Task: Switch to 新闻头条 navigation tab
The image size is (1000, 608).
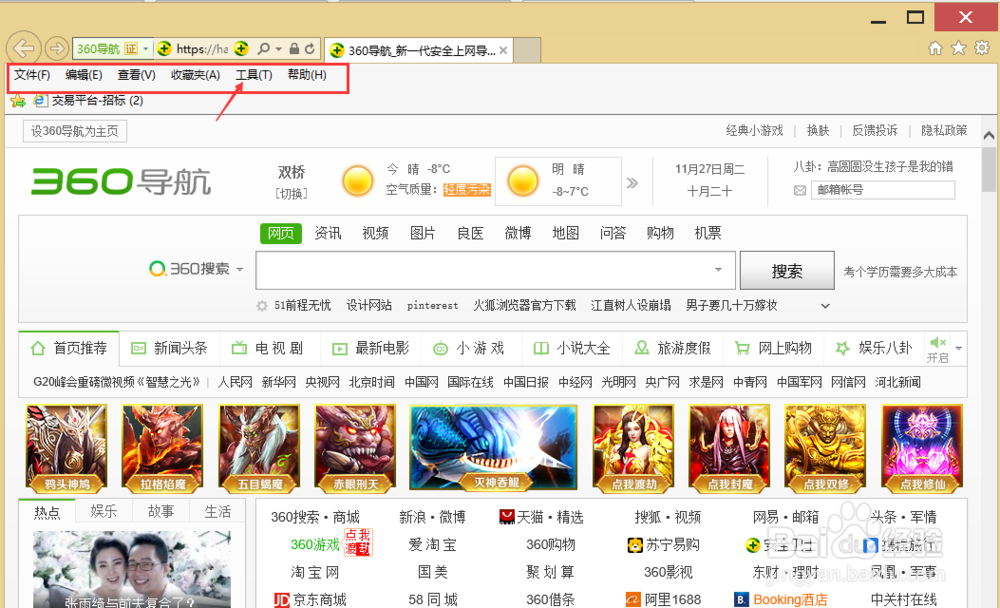Action: (x=169, y=348)
